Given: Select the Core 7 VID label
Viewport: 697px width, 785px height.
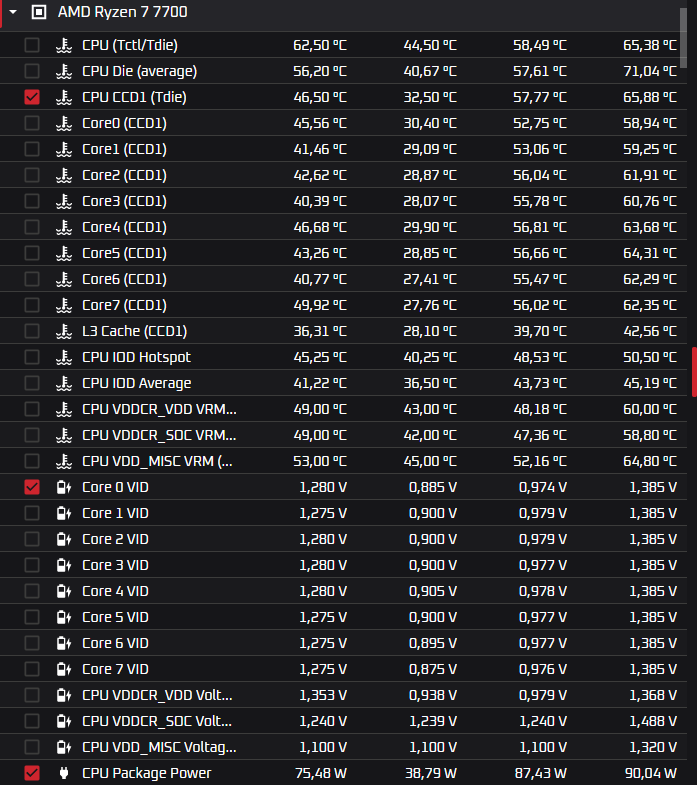Looking at the screenshot, I should pos(115,669).
